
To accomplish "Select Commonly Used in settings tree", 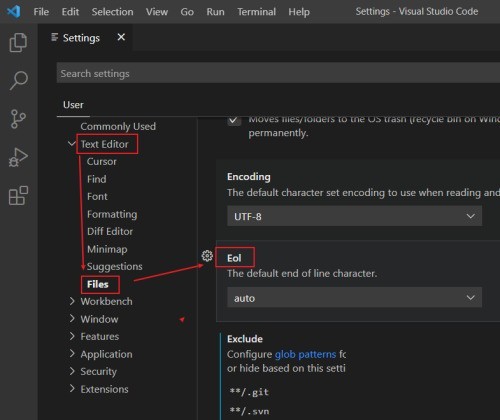I will click(x=118, y=126).
